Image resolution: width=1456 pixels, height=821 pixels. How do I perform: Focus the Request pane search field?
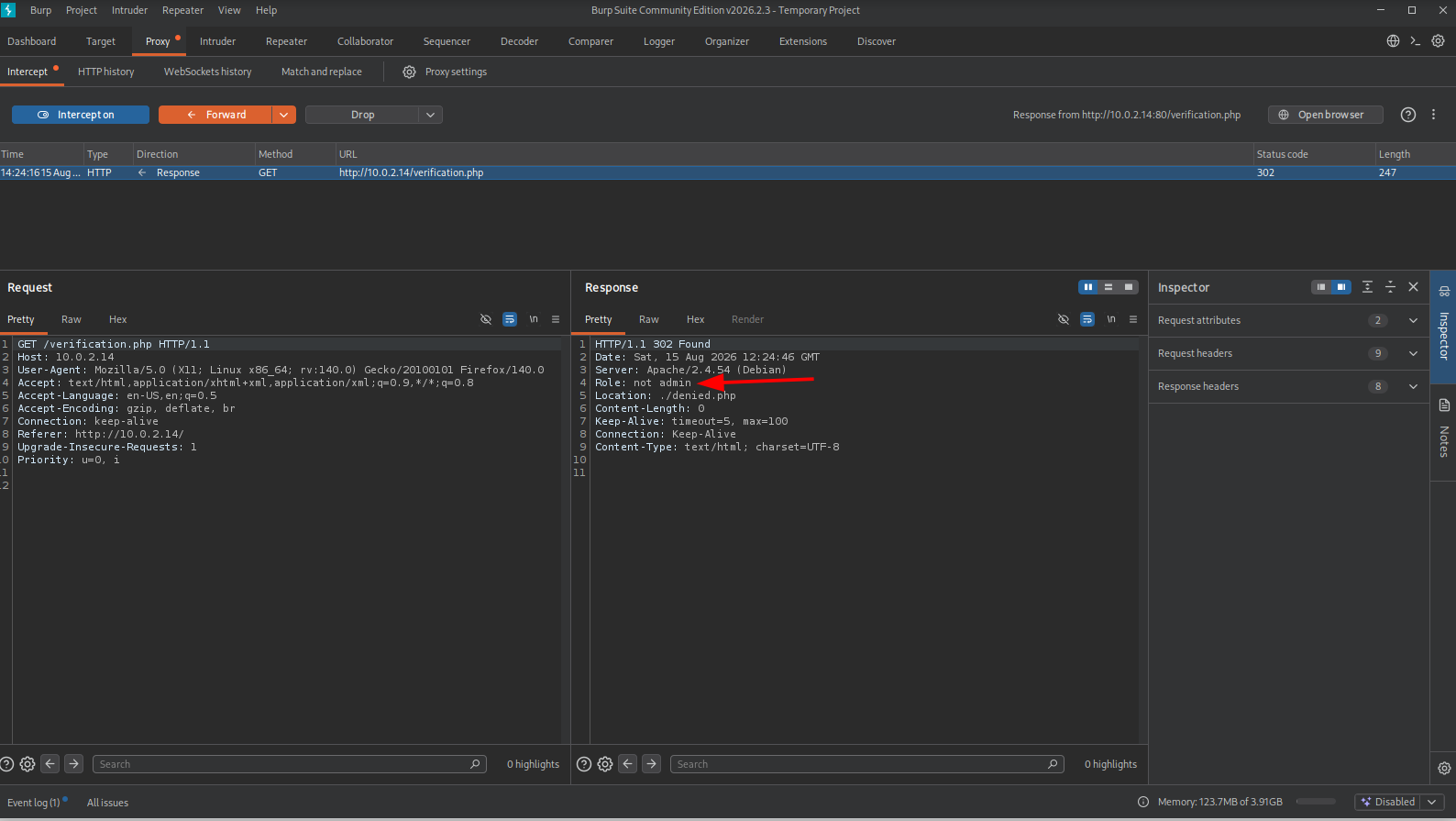click(x=290, y=764)
